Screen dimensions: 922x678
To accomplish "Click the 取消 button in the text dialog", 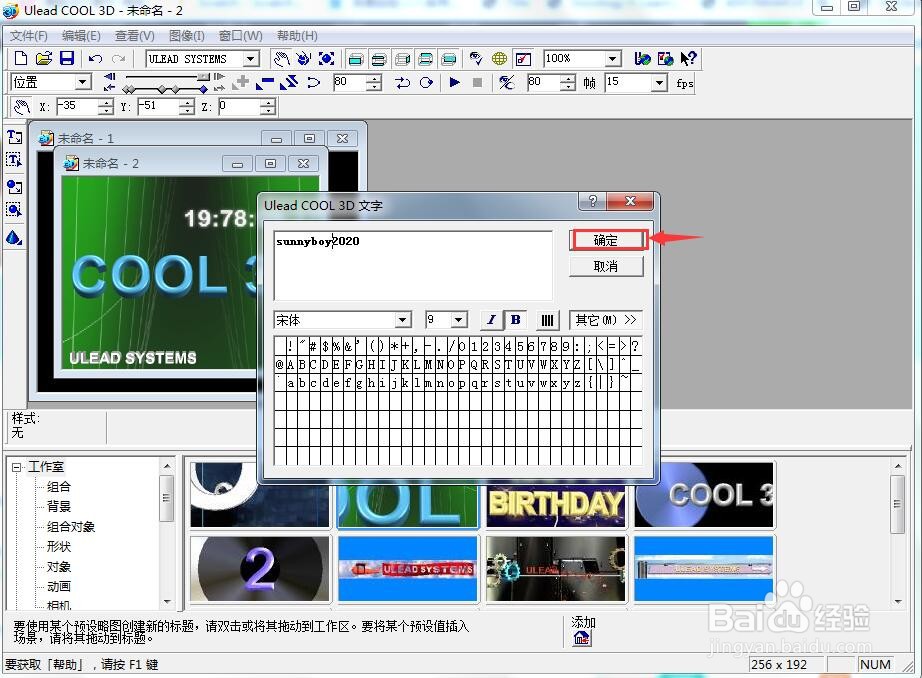I will pos(606,266).
